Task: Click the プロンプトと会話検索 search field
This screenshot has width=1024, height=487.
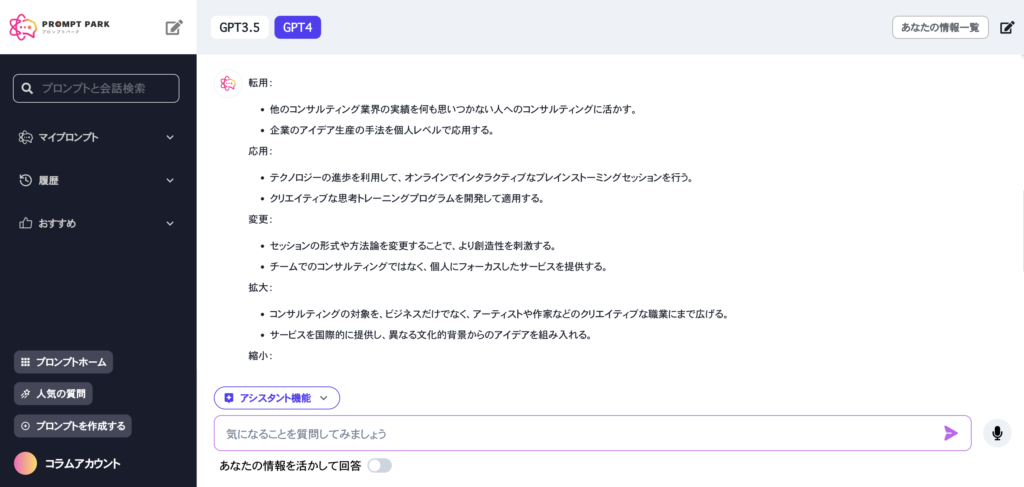Action: point(96,88)
